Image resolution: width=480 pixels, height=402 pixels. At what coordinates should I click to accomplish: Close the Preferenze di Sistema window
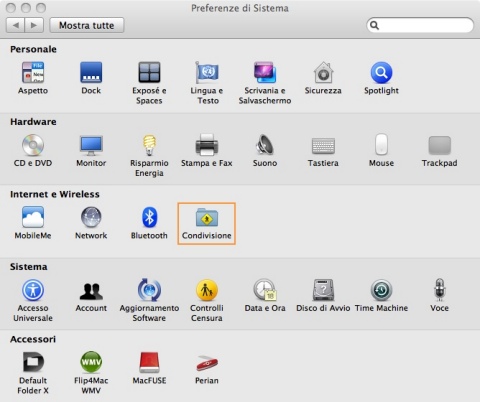[x=11, y=8]
